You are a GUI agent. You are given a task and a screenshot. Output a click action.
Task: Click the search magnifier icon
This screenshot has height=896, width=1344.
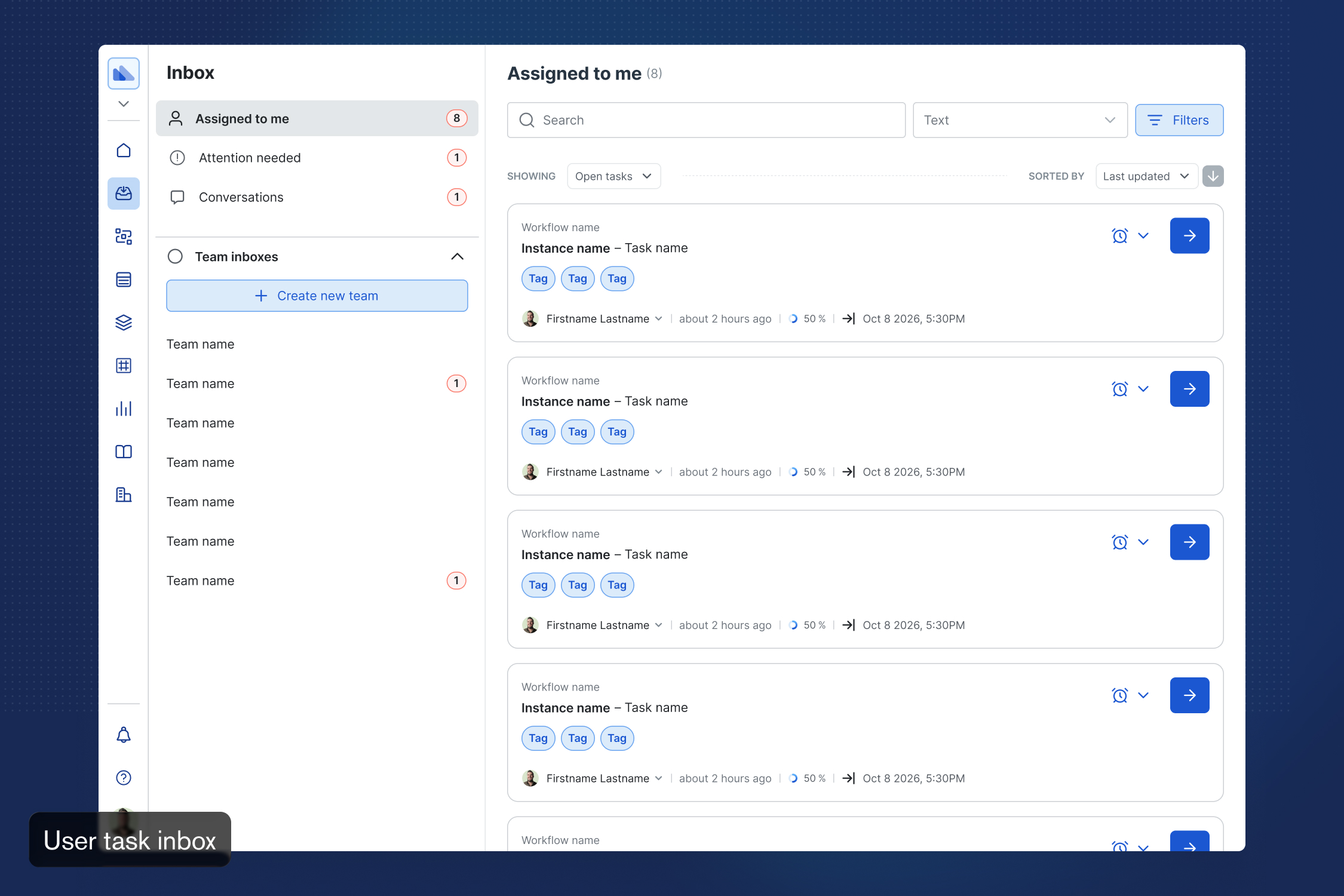click(527, 120)
